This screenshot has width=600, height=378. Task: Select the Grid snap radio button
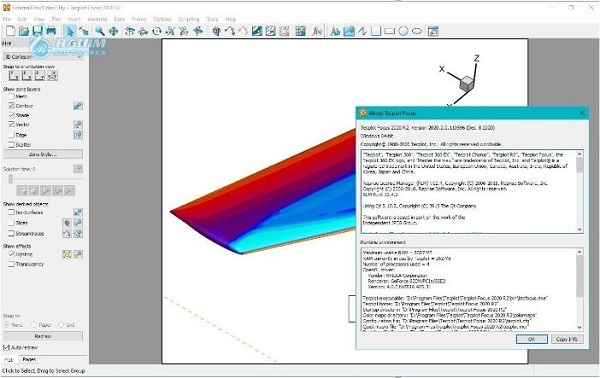[x=61, y=325]
